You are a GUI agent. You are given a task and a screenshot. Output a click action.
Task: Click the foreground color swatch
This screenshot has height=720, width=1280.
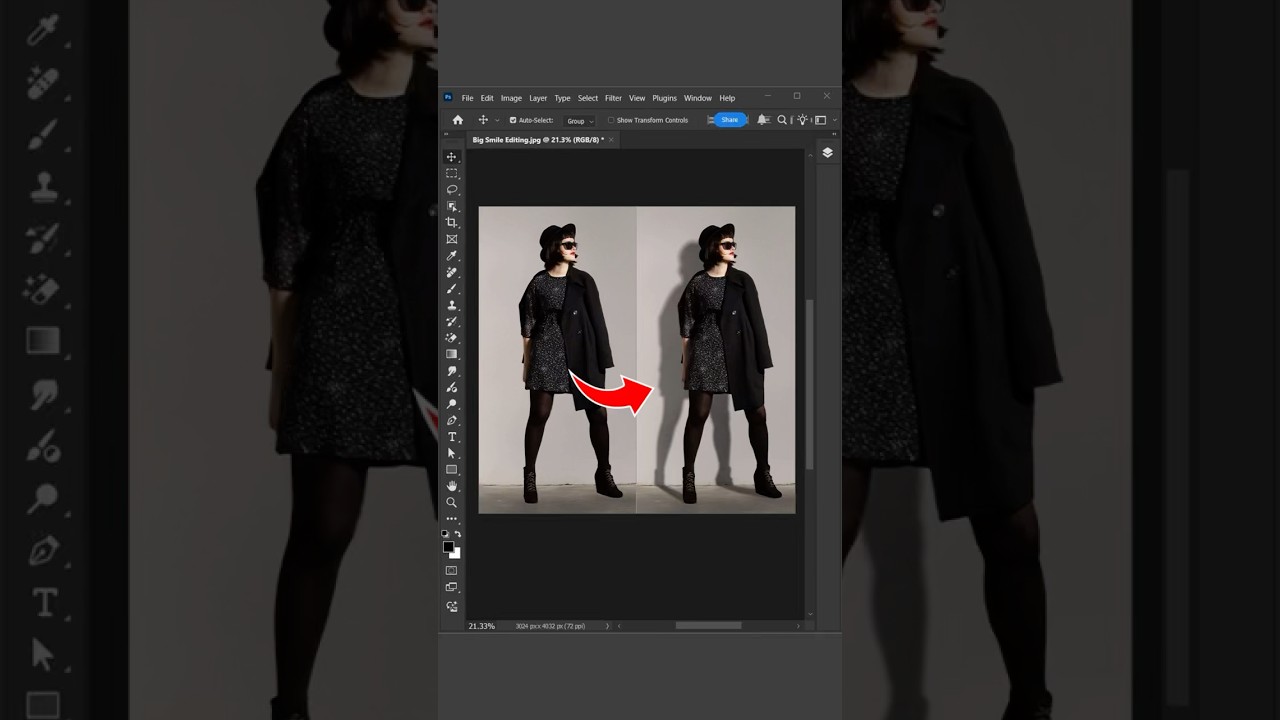(x=448, y=547)
